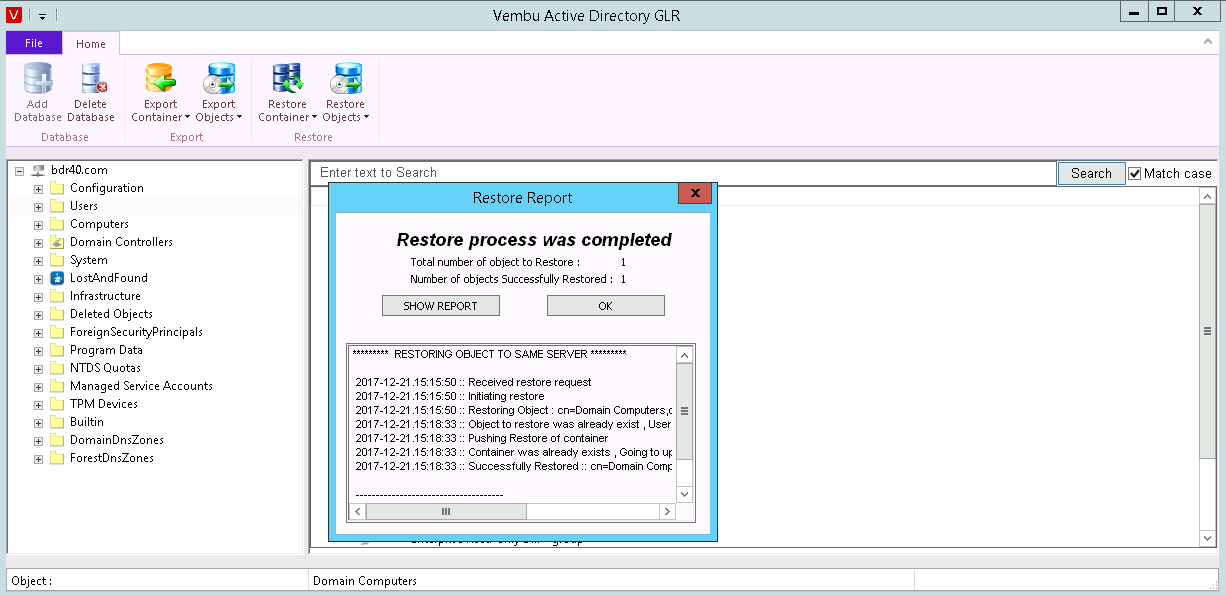Click the Export Objects icon
Screen dimensions: 1226x595
point(218,78)
